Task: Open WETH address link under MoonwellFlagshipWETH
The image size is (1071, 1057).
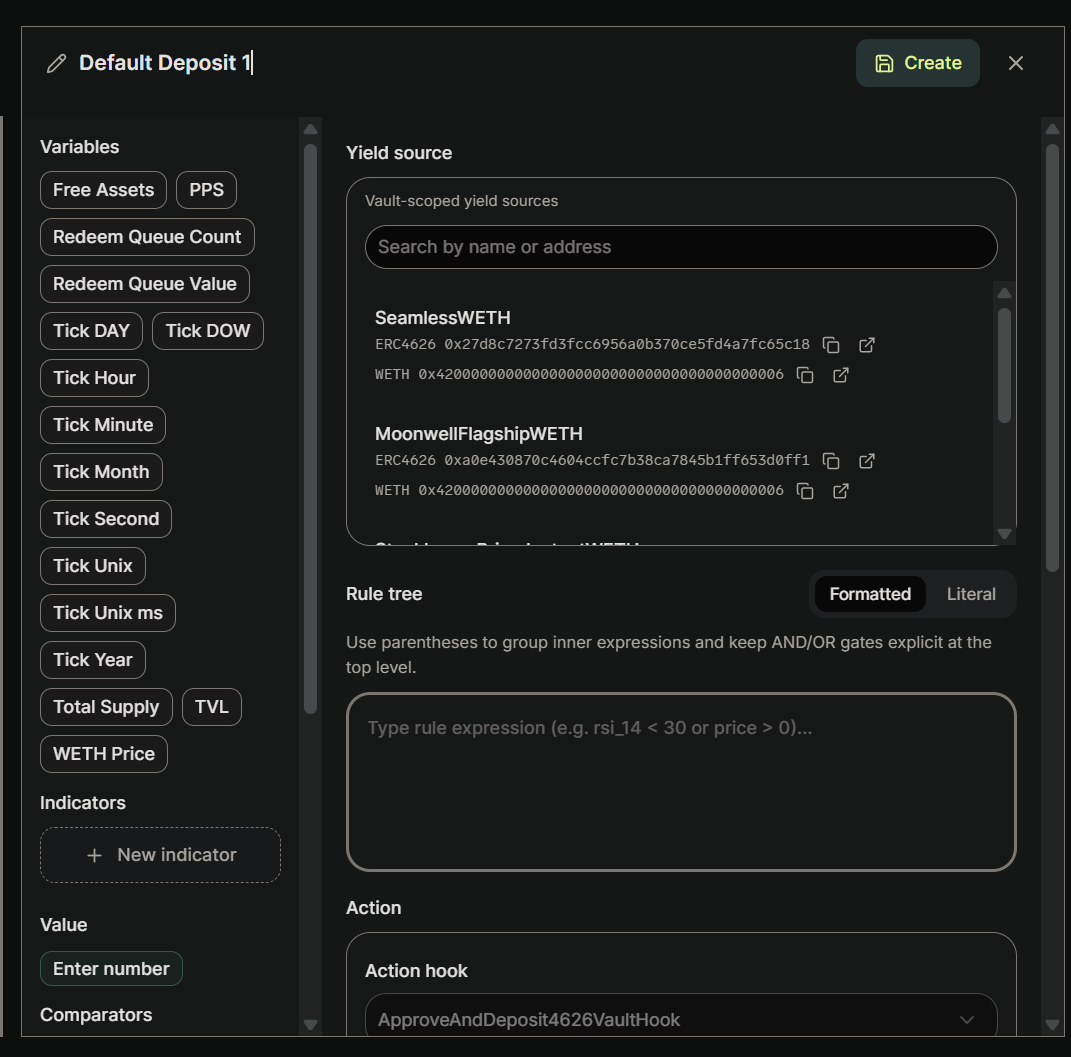Action: point(841,491)
